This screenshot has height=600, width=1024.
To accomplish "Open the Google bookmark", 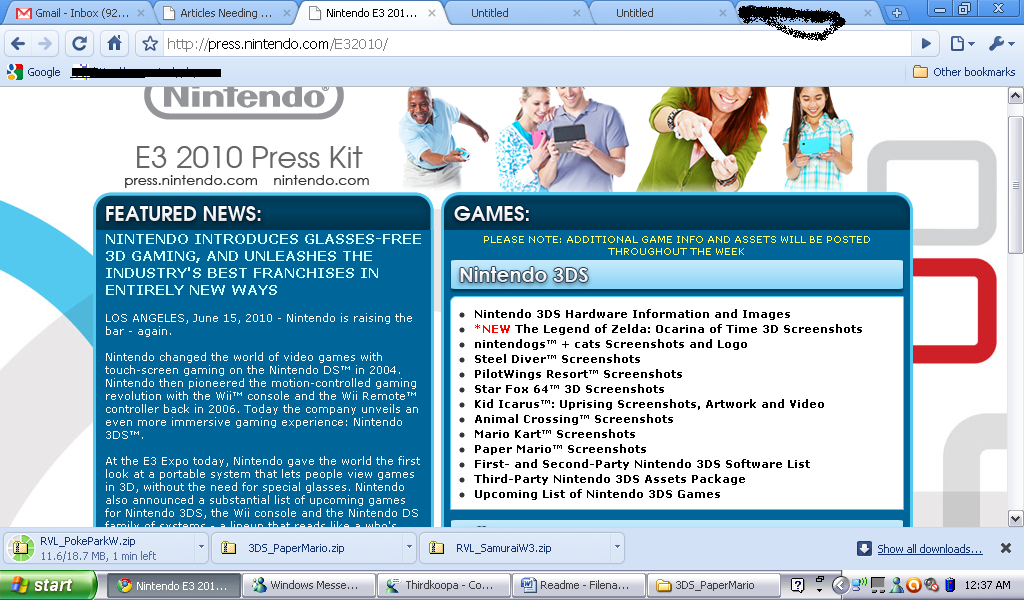I will tap(34, 72).
